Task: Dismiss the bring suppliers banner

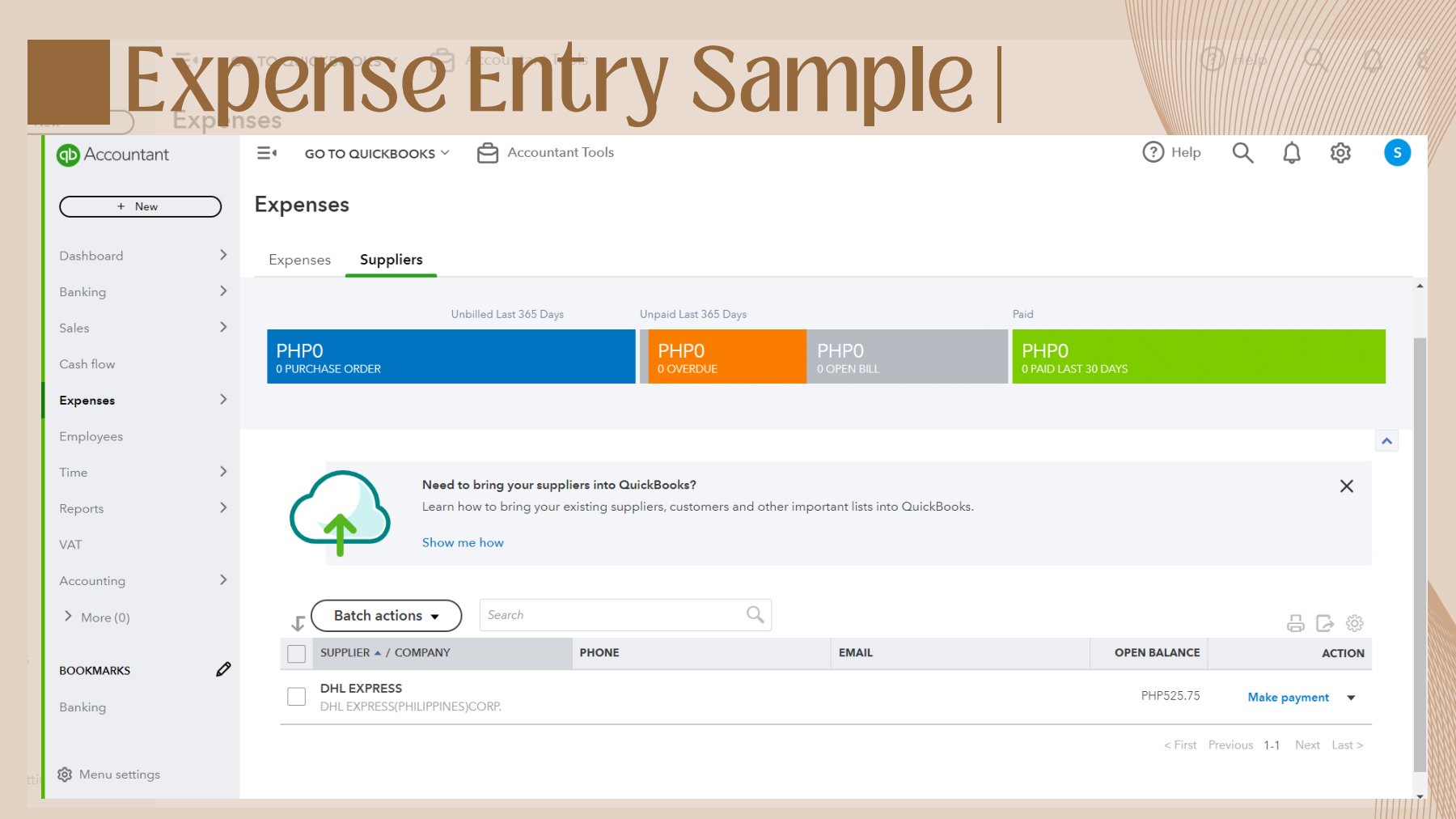Action: click(x=1346, y=486)
